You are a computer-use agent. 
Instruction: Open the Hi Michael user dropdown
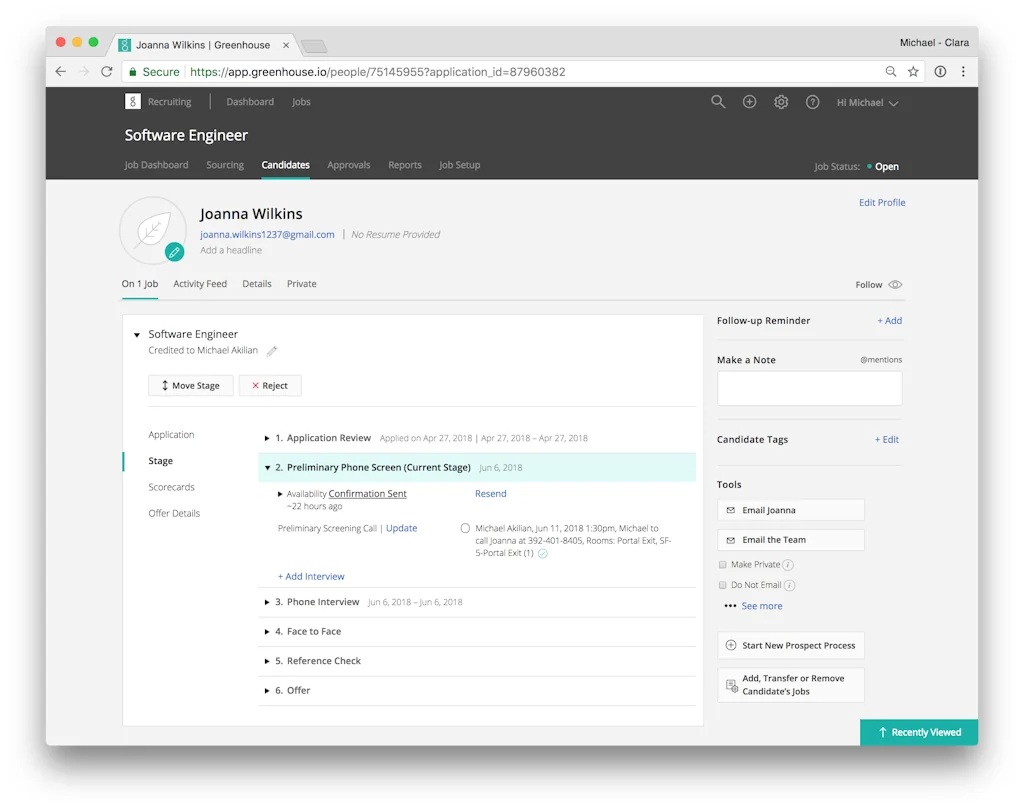pos(867,103)
